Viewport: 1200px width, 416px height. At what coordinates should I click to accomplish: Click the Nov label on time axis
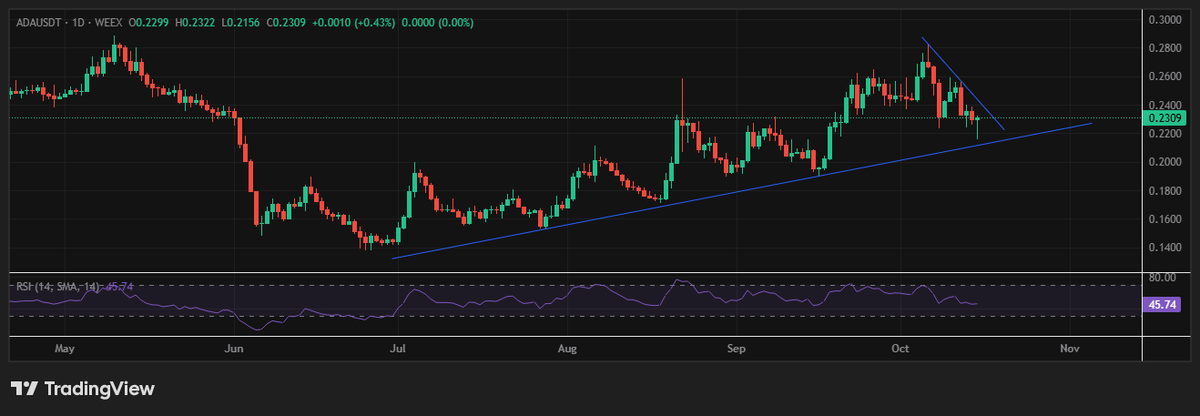(1070, 349)
